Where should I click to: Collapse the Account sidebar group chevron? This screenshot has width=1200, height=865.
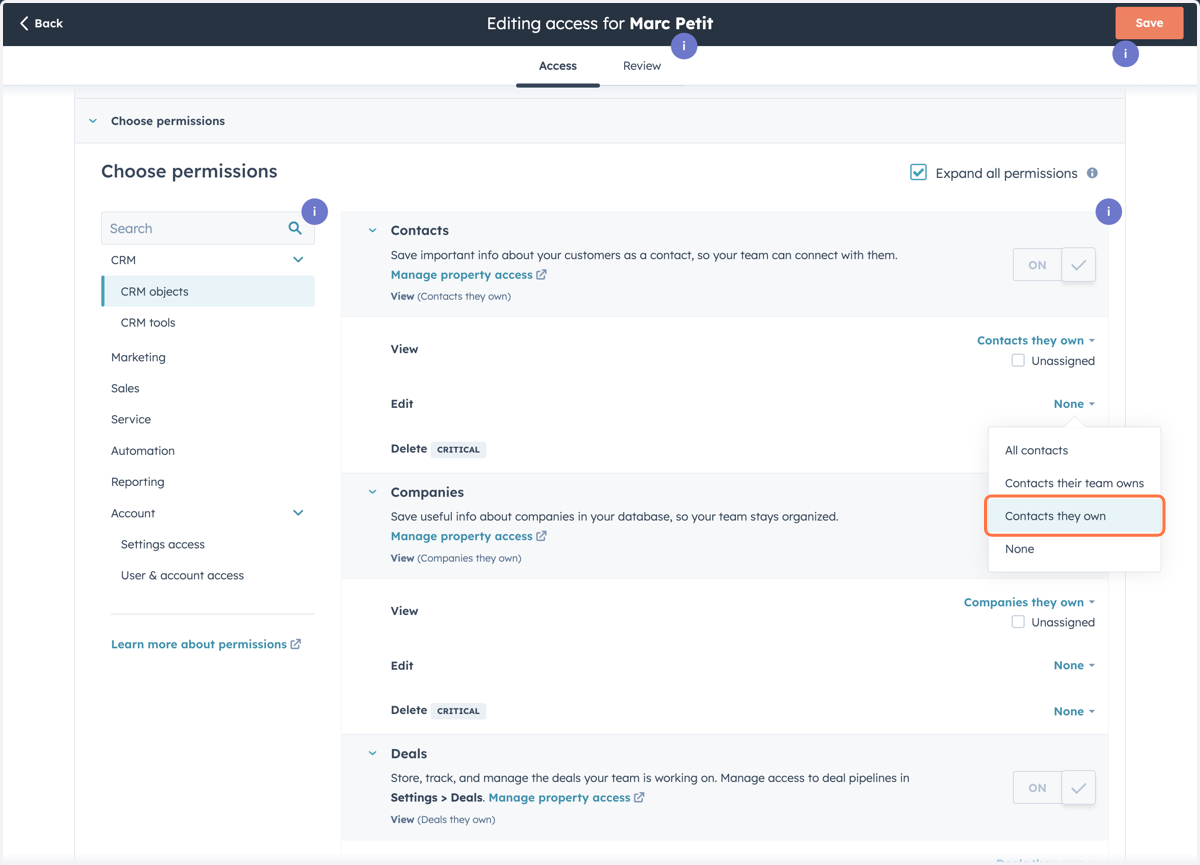coord(298,513)
